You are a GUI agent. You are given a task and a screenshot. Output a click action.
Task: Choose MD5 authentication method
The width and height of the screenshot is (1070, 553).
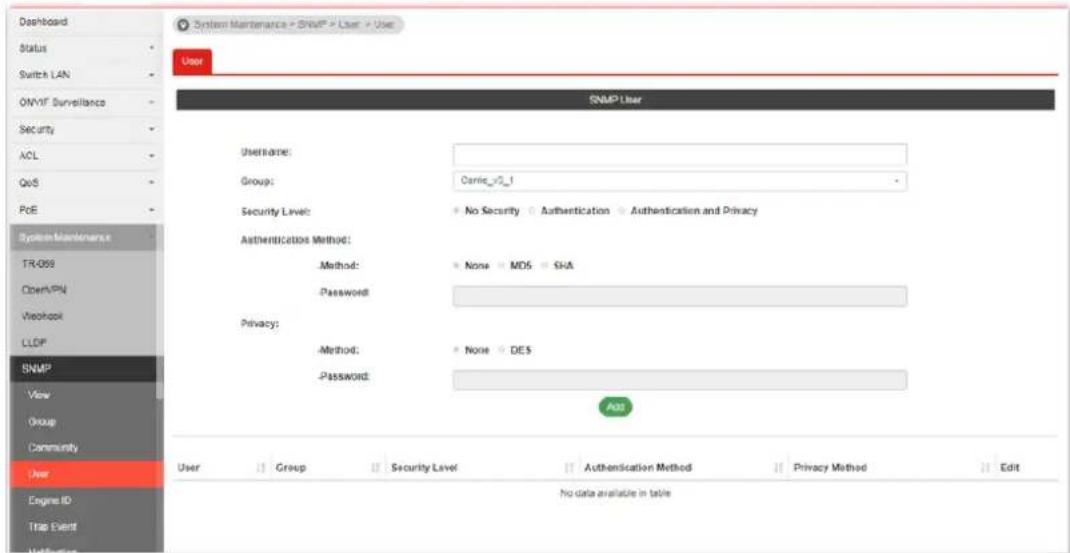(502, 266)
